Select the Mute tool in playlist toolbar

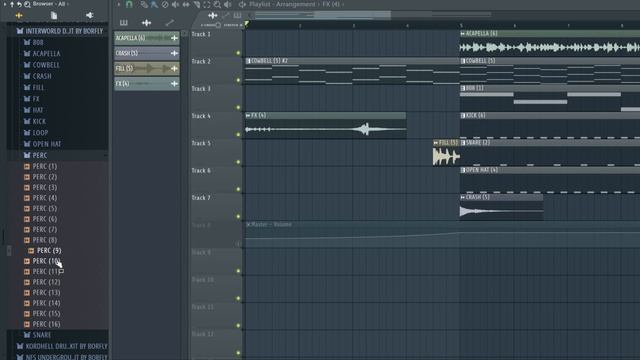pos(175,4)
